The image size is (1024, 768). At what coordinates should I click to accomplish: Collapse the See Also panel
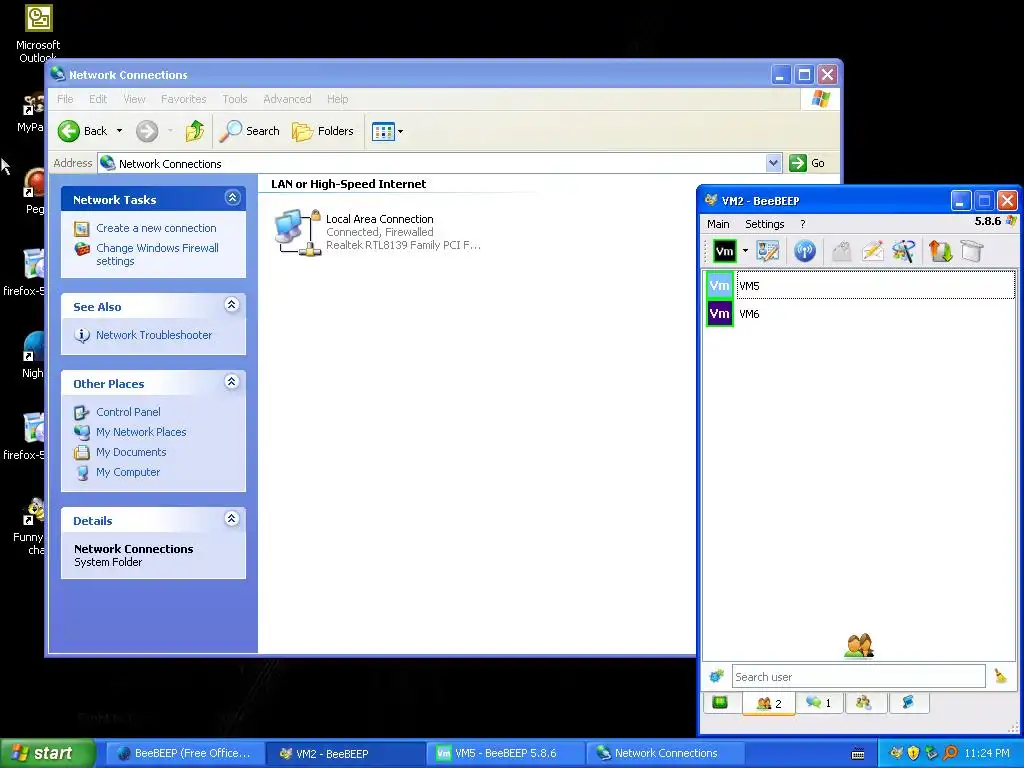point(232,304)
